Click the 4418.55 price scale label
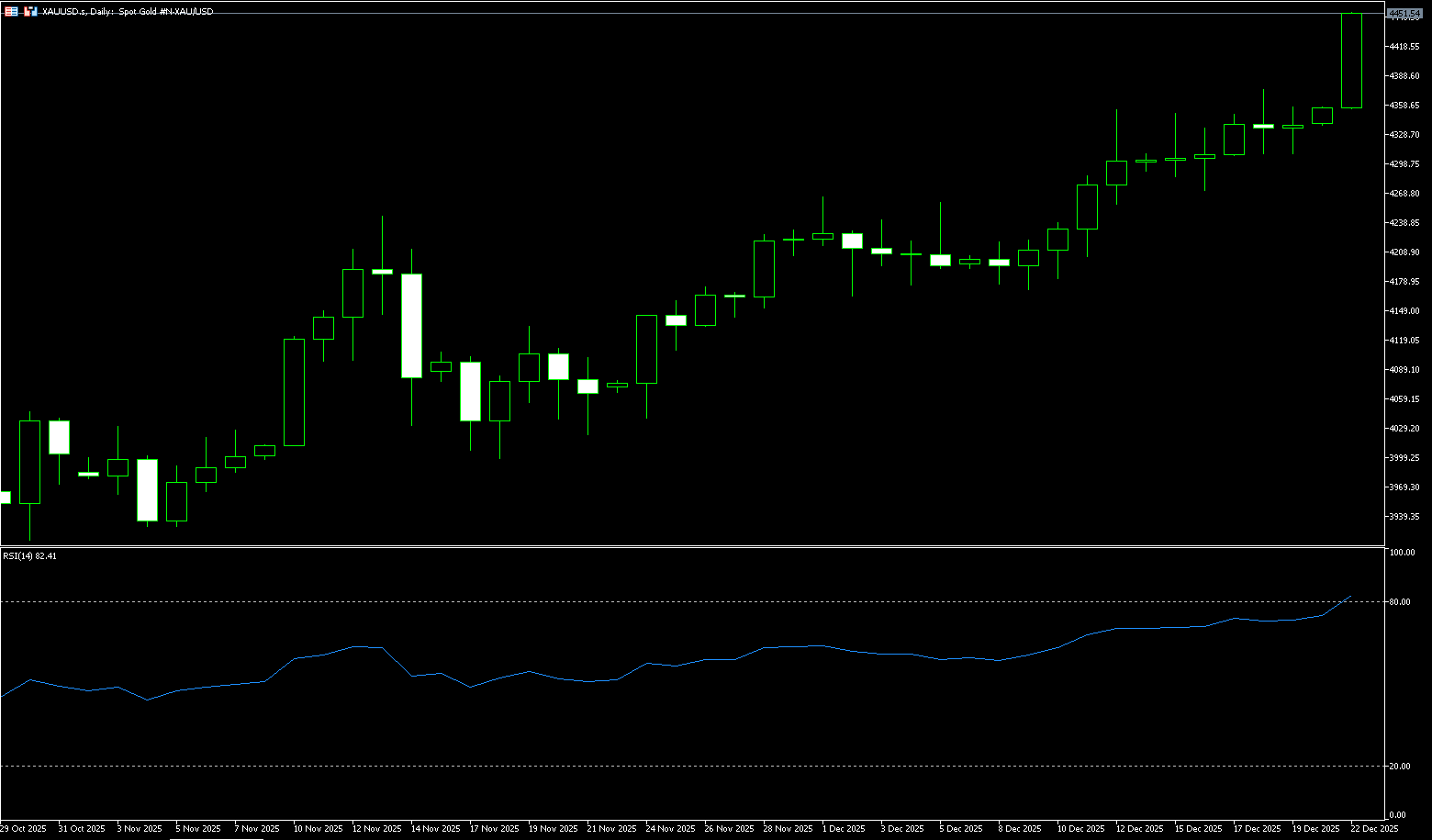This screenshot has height=840, width=1432. pos(1405,46)
